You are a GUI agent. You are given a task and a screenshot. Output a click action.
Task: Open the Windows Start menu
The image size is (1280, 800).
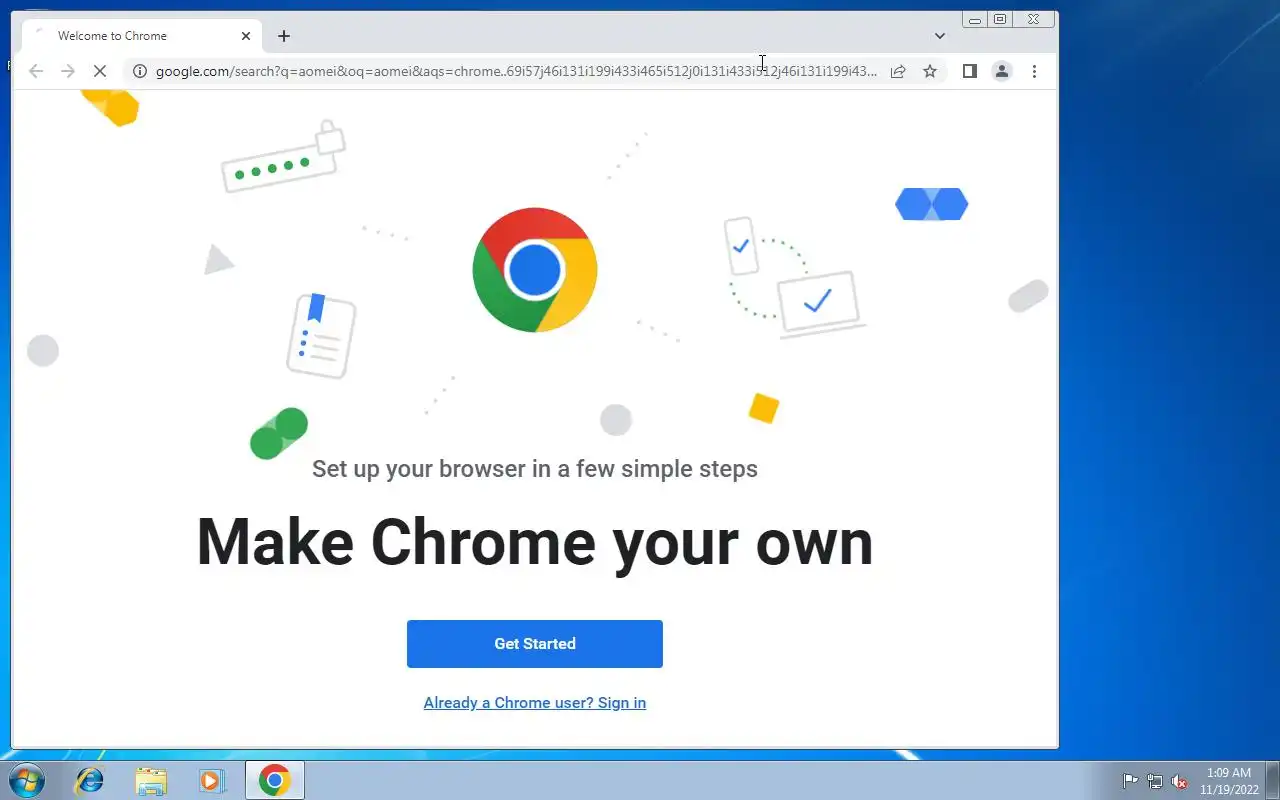26,780
